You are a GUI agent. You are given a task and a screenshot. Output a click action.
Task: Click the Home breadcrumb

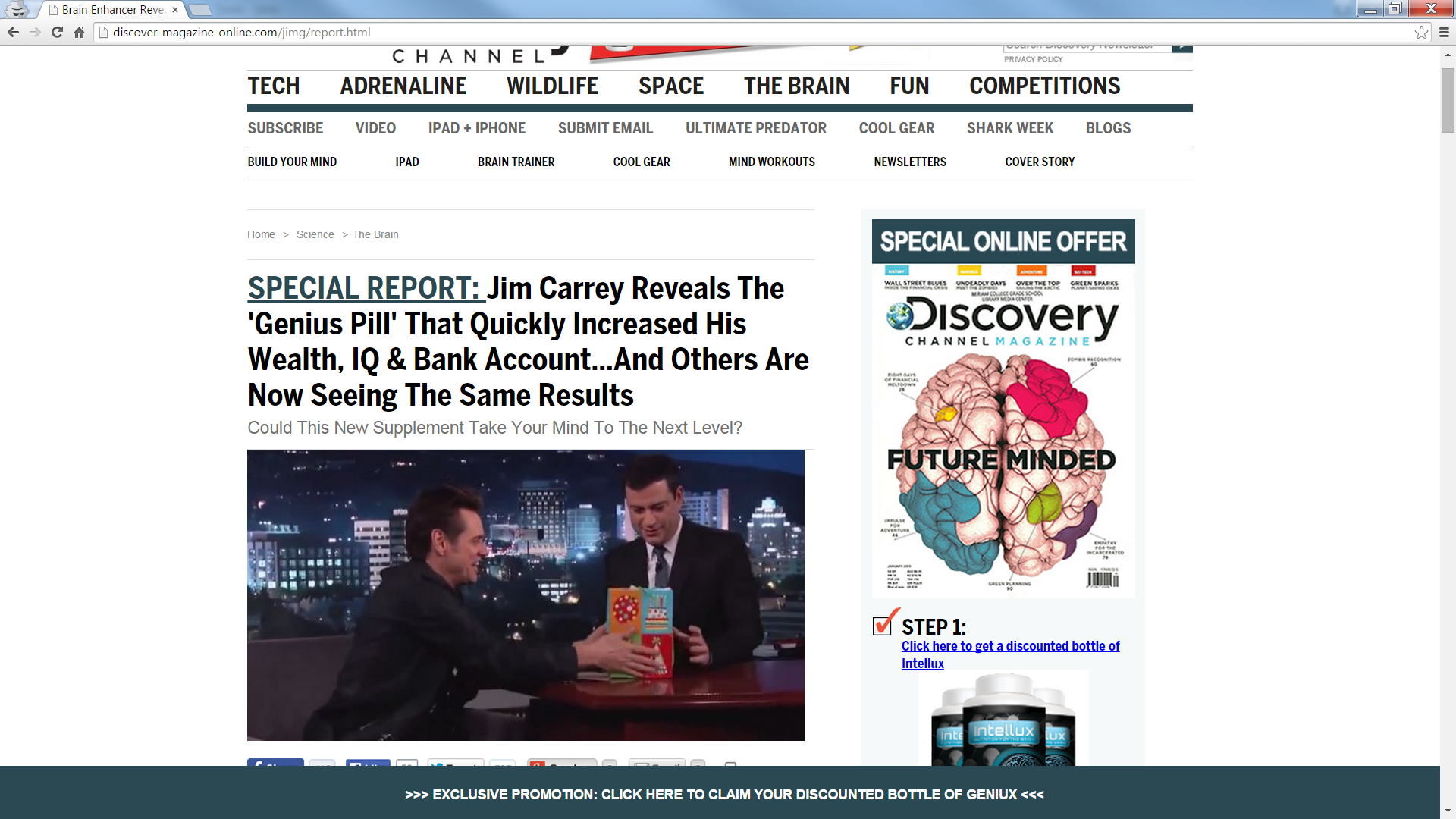coord(261,234)
